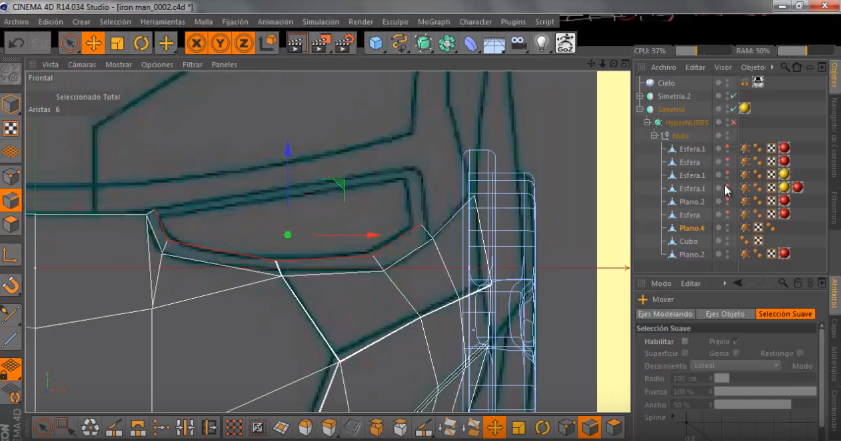Image resolution: width=841 pixels, height=441 pixels.
Task: Select the Live Selection tool
Action: click(70, 43)
